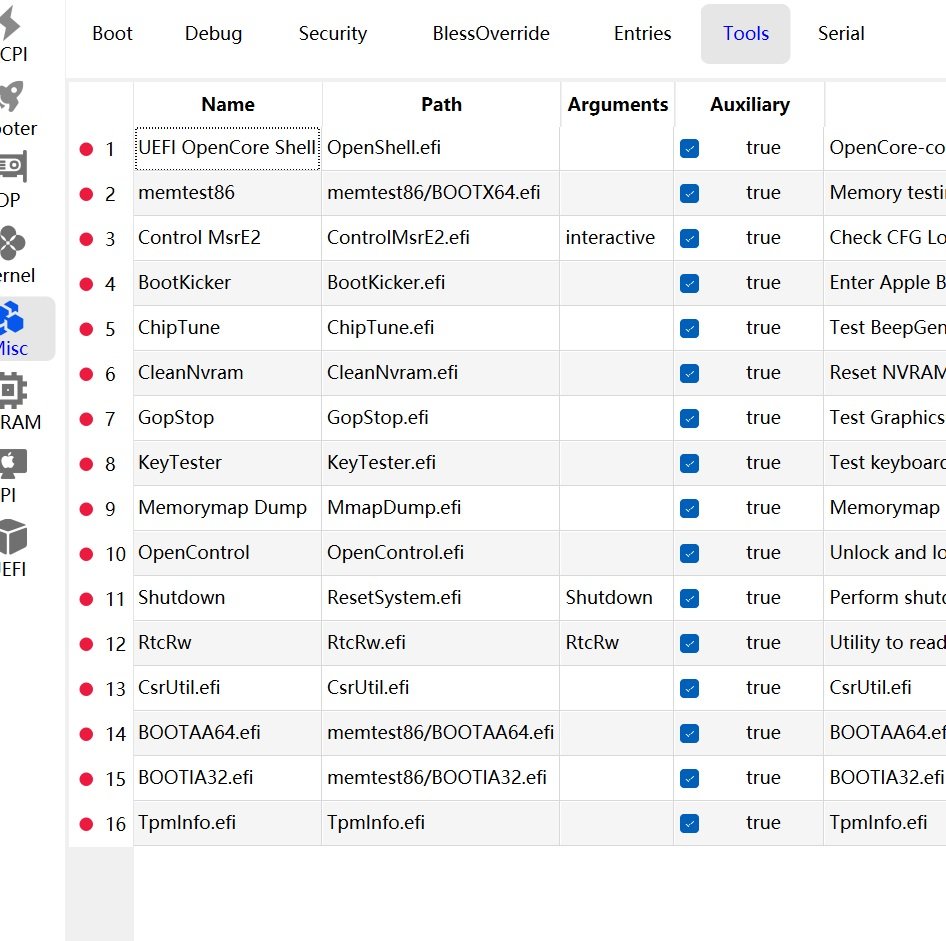Switch to the Entries tab

643,33
